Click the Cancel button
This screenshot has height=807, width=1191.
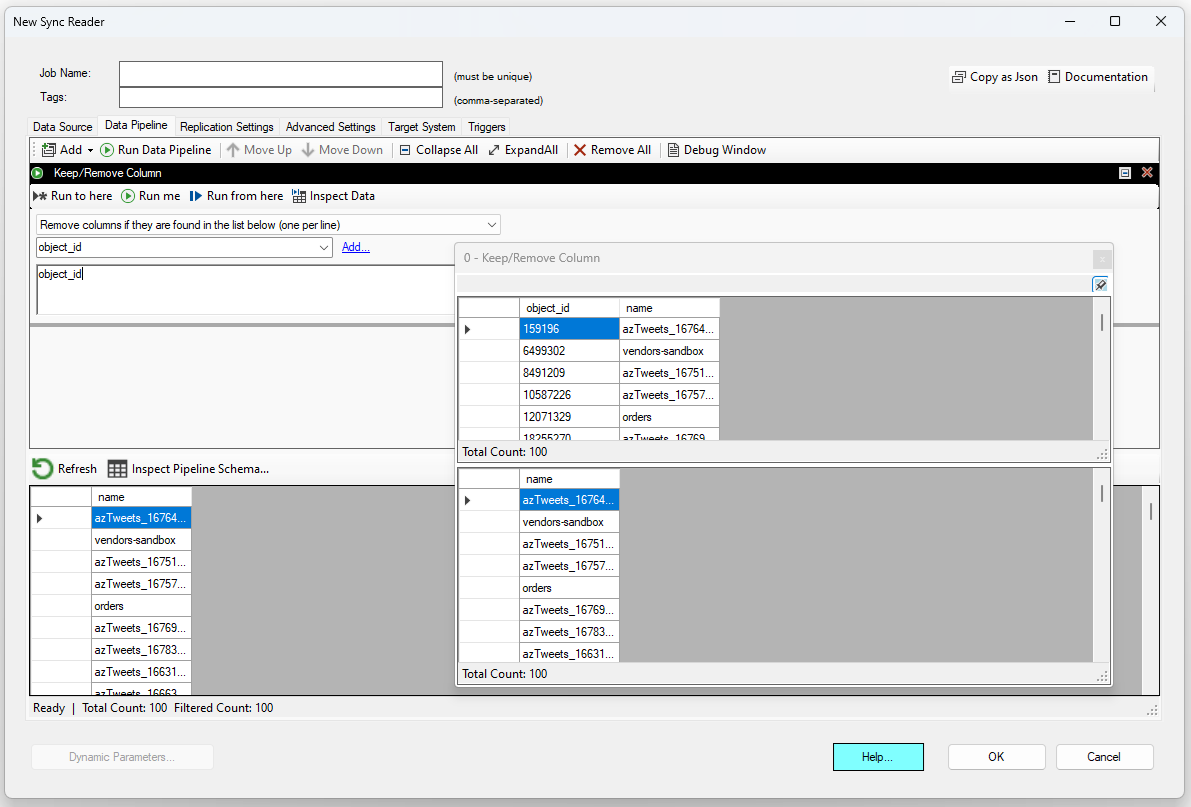point(1104,757)
